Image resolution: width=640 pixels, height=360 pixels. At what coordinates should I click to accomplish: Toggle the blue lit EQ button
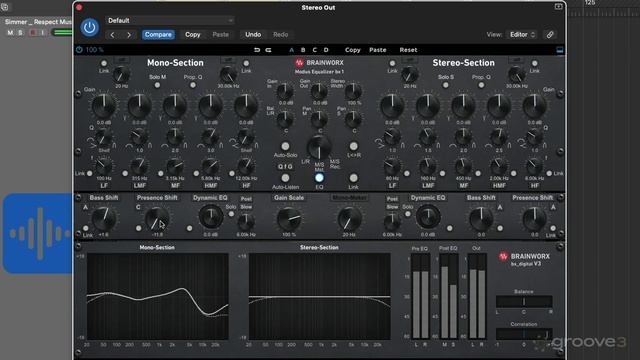pyautogui.click(x=319, y=178)
